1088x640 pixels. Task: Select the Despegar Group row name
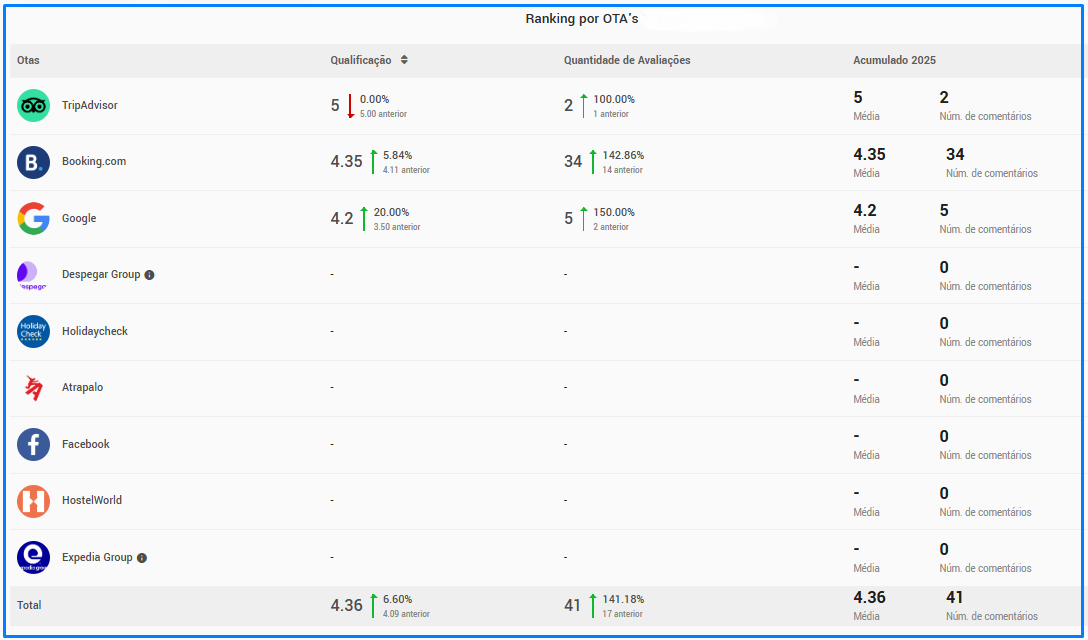(x=101, y=275)
